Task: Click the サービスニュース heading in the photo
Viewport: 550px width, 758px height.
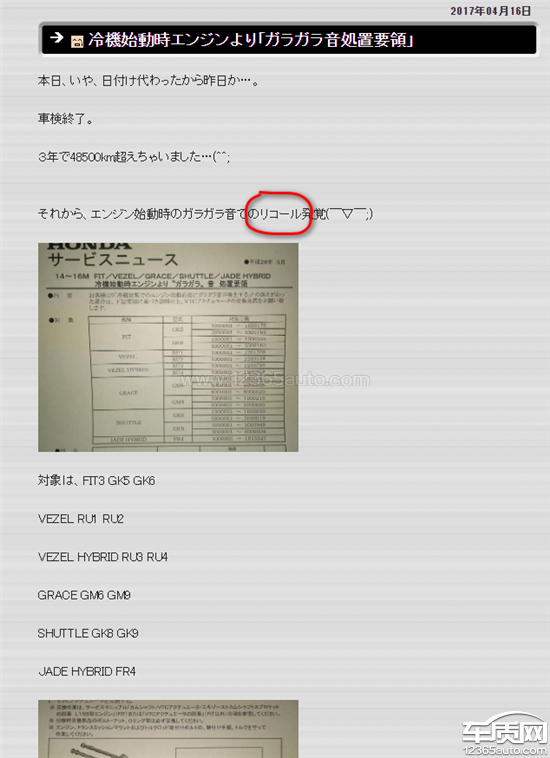Action: [x=113, y=259]
